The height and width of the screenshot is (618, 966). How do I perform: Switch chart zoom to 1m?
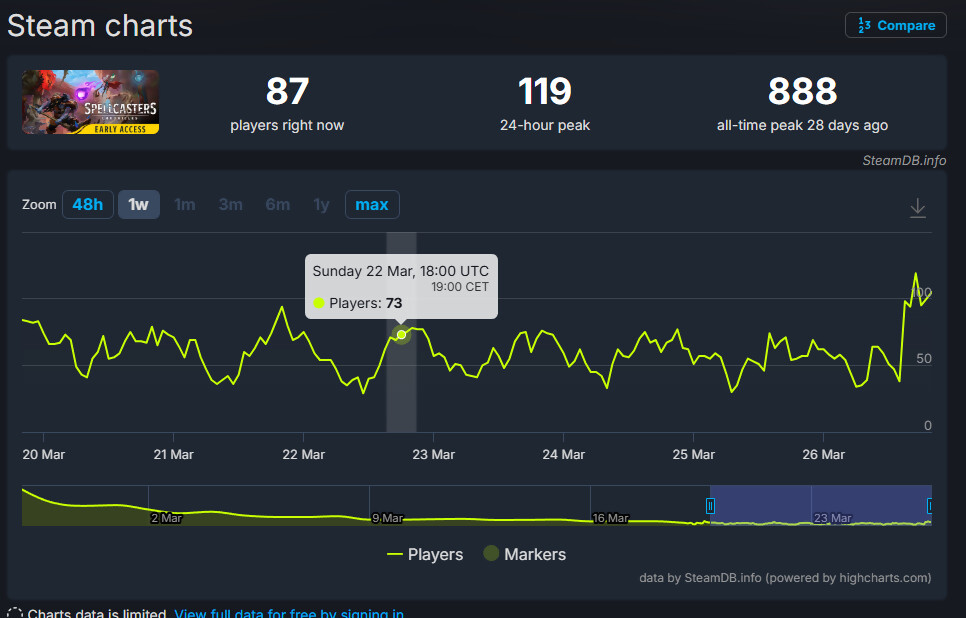tap(185, 205)
